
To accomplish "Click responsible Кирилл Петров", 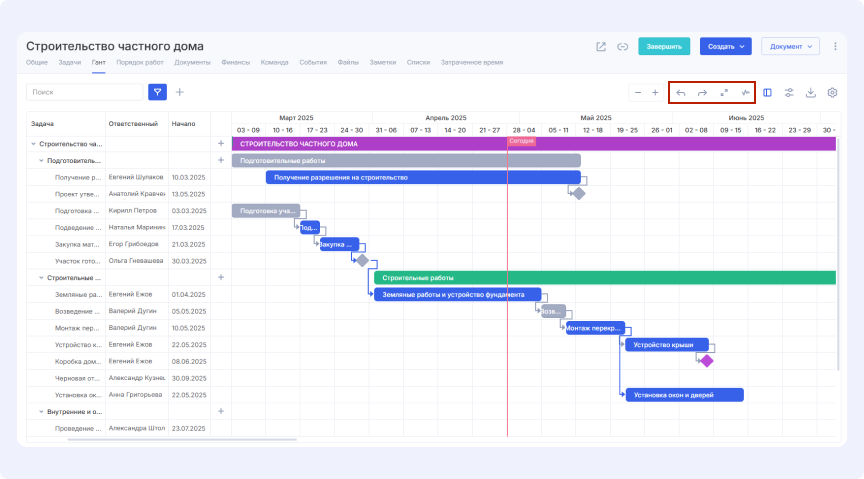I will [133, 211].
